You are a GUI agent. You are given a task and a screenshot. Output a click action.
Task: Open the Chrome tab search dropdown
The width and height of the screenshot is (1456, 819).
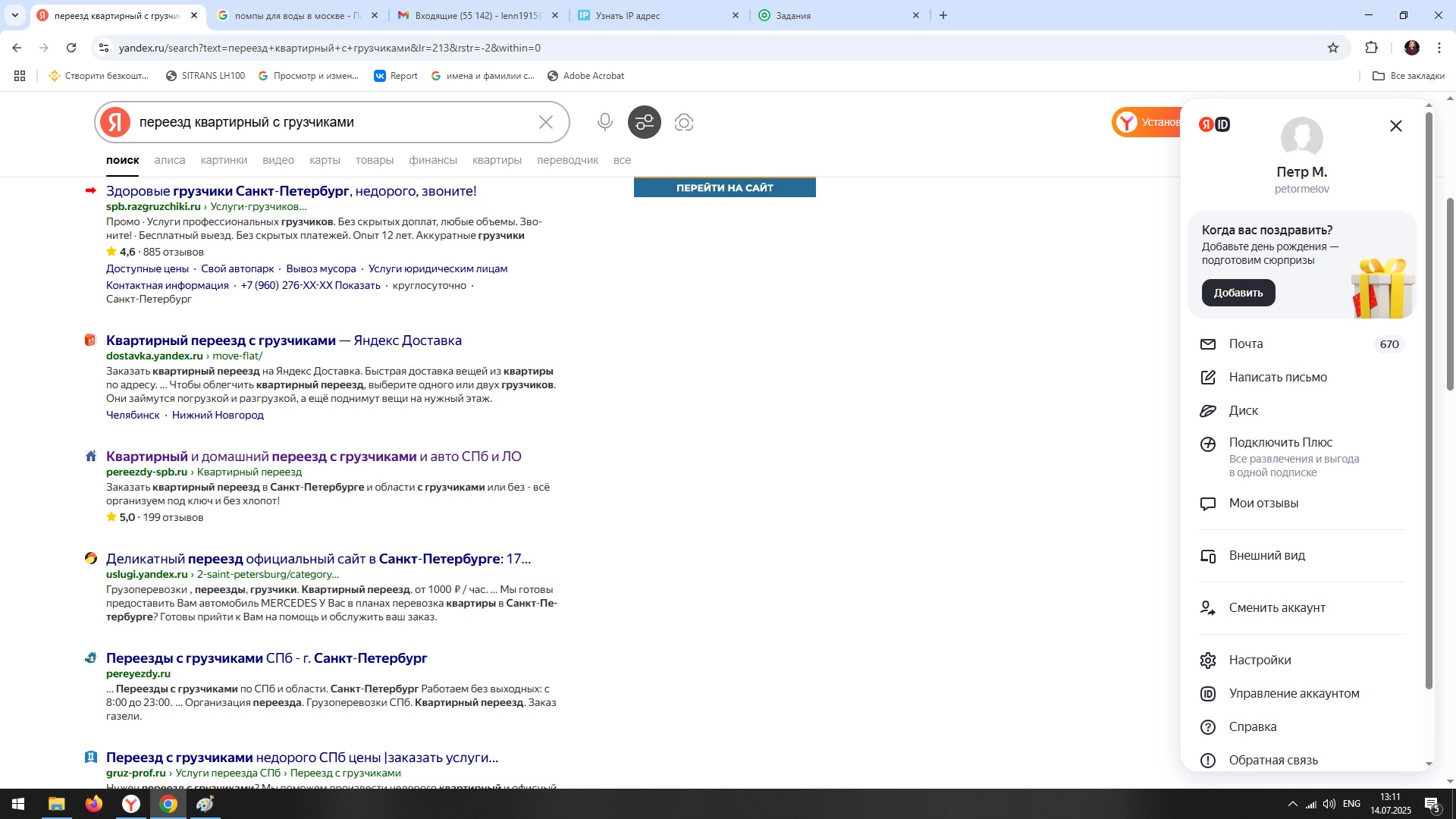pos(15,15)
